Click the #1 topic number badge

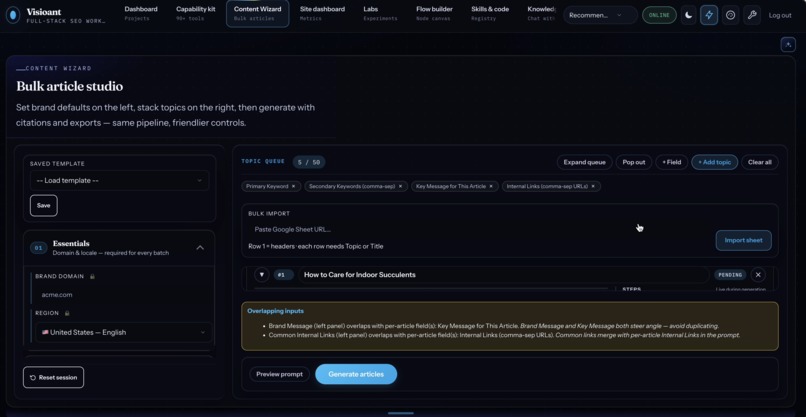283,275
